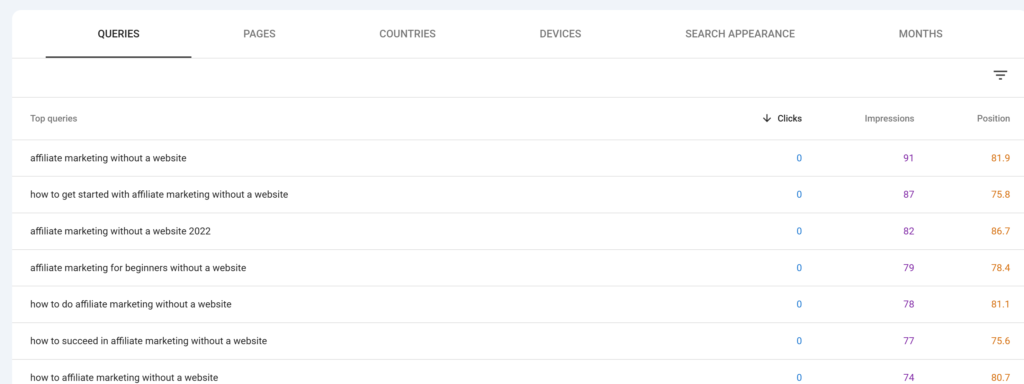The image size is (1024, 384).
Task: Open query 'how to get started with affiliate marketing without a website'
Action: (x=159, y=195)
